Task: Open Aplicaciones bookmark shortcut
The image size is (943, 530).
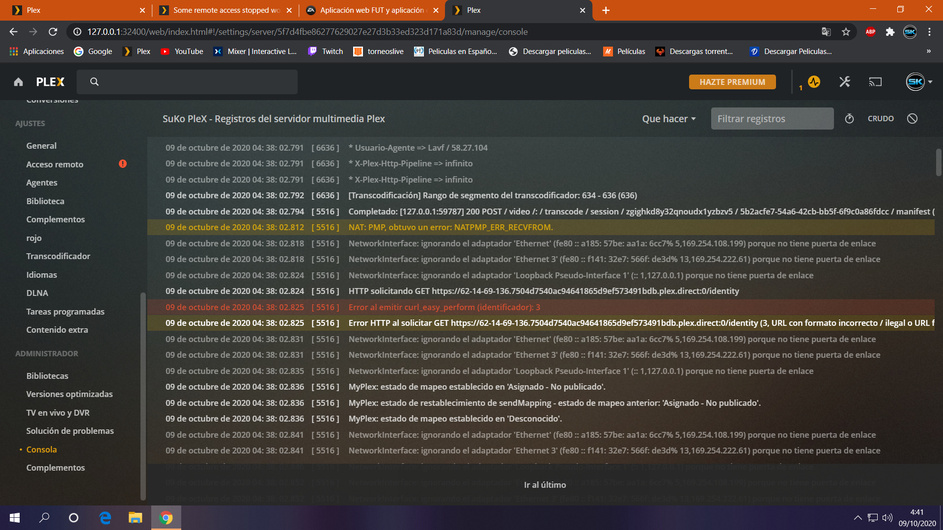Action: 36,51
